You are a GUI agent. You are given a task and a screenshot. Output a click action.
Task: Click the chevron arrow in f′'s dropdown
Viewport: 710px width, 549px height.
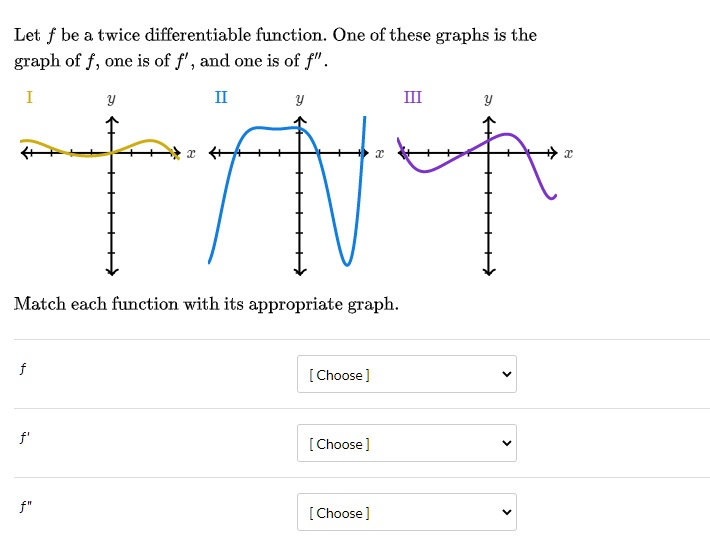pyautogui.click(x=506, y=444)
